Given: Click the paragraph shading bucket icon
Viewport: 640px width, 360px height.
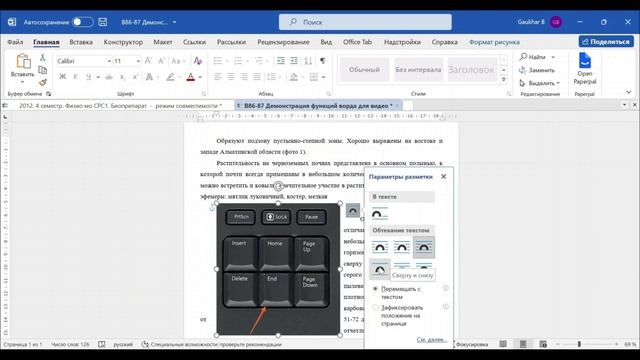Looking at the screenshot, I should point(293,77).
